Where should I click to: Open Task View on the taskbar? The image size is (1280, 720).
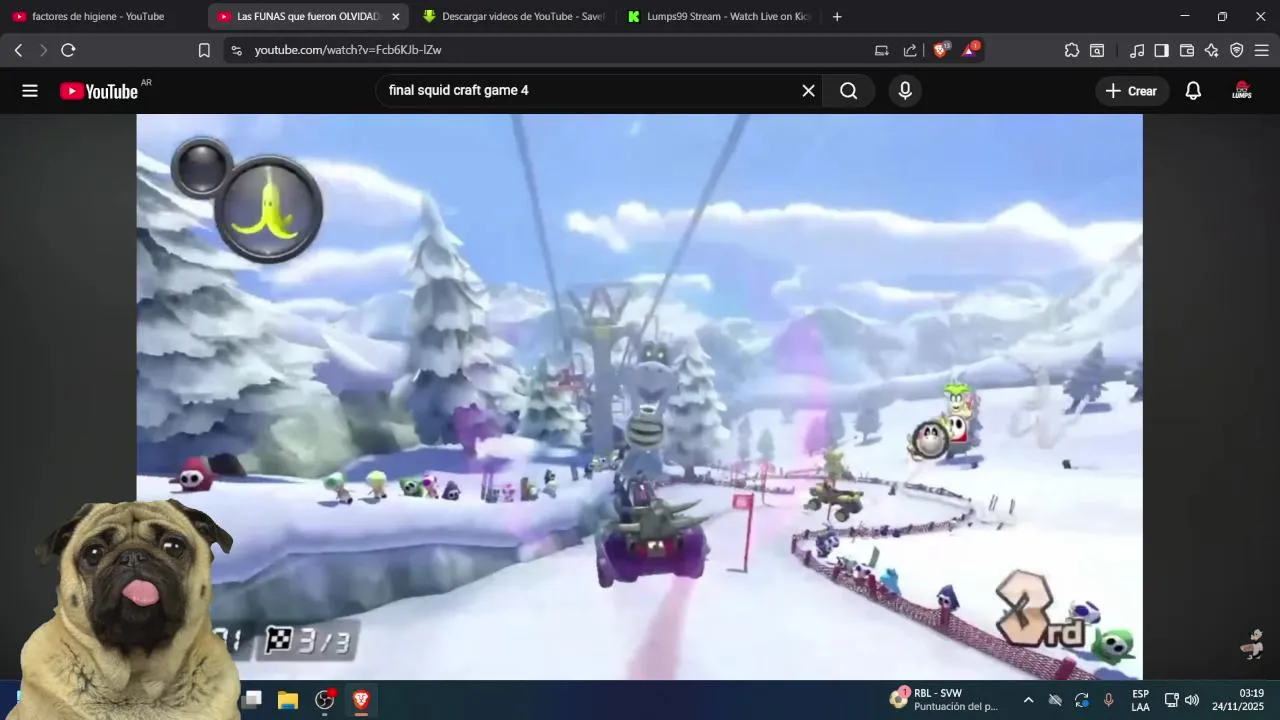click(252, 700)
